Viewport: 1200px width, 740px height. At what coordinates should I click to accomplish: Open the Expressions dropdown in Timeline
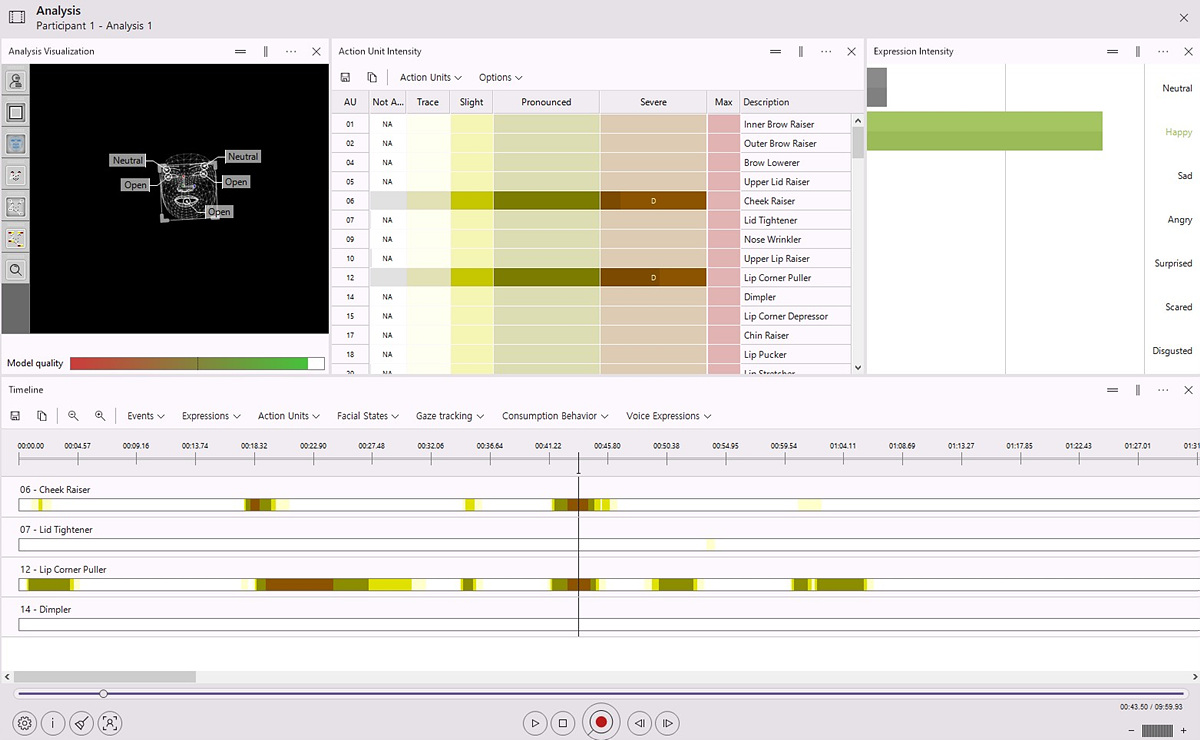pyautogui.click(x=211, y=416)
